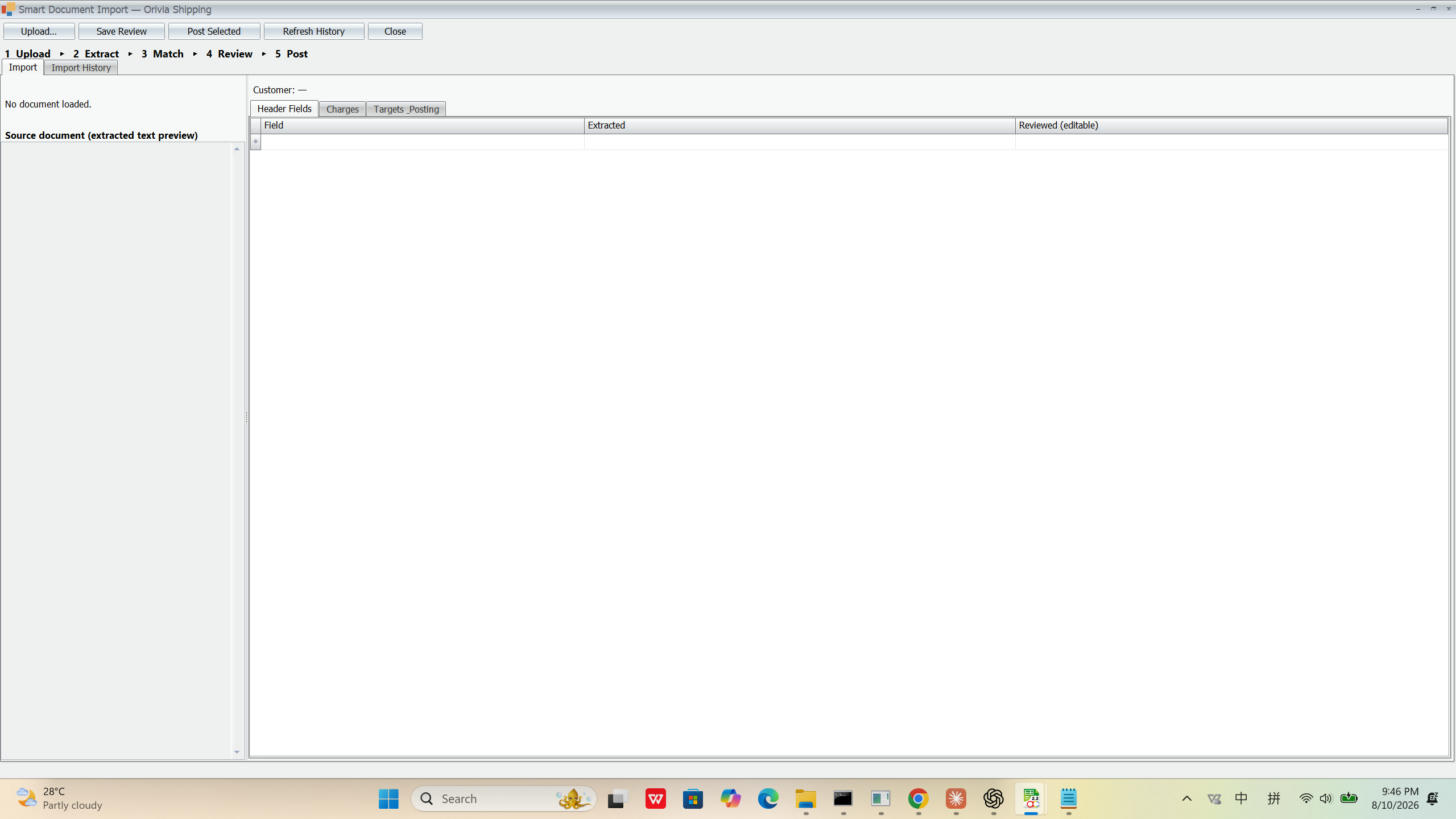Click the Reviewed (editable) column header
The width and height of the screenshot is (1456, 819).
point(1231,125)
